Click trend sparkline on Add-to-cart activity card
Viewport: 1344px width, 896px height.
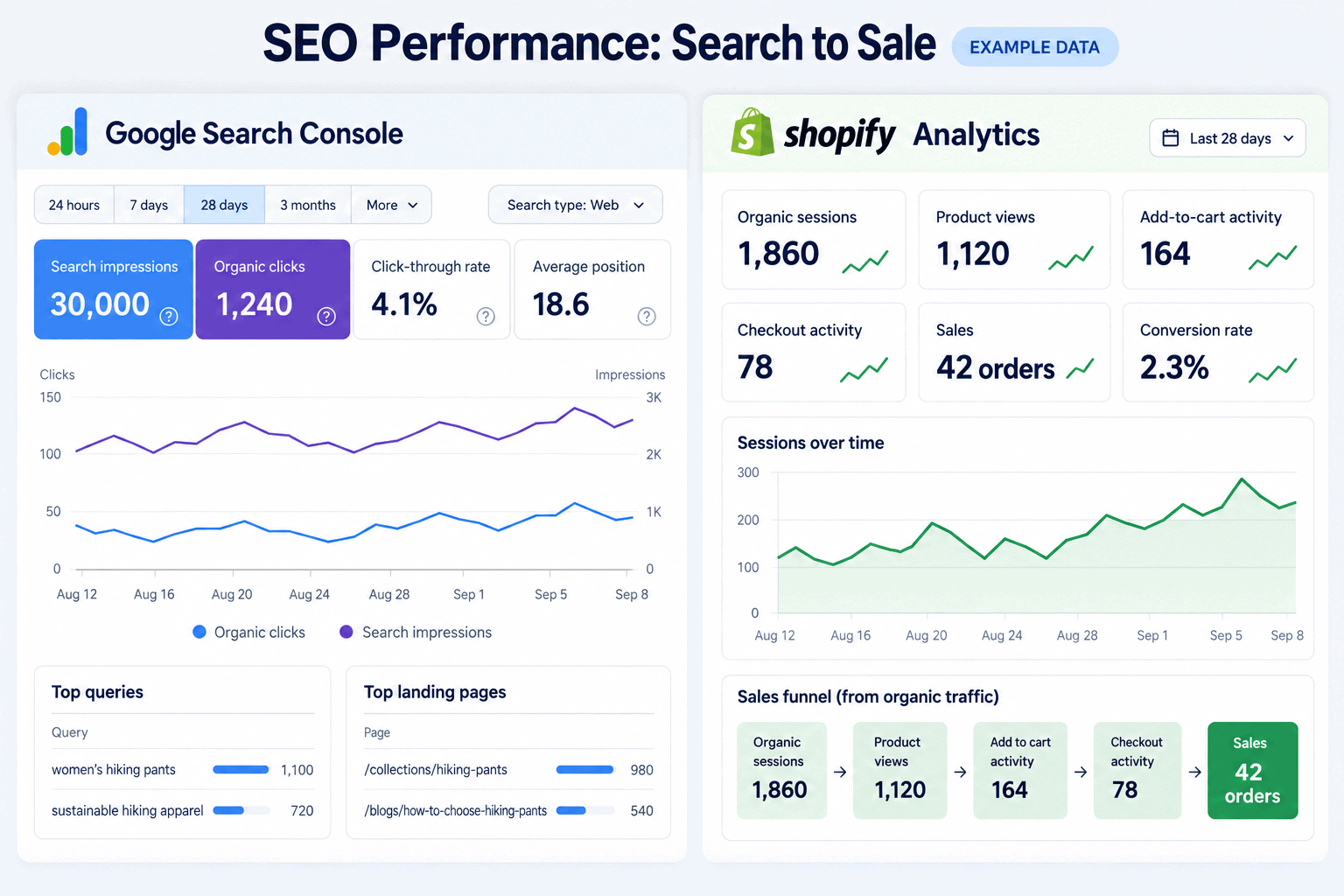click(x=1273, y=258)
